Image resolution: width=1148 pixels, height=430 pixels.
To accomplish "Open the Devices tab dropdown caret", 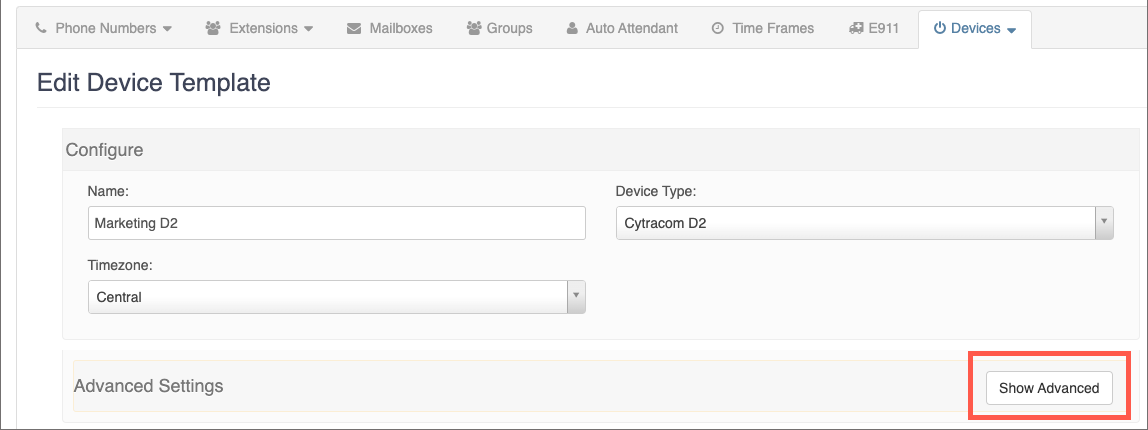I will click(x=1012, y=29).
